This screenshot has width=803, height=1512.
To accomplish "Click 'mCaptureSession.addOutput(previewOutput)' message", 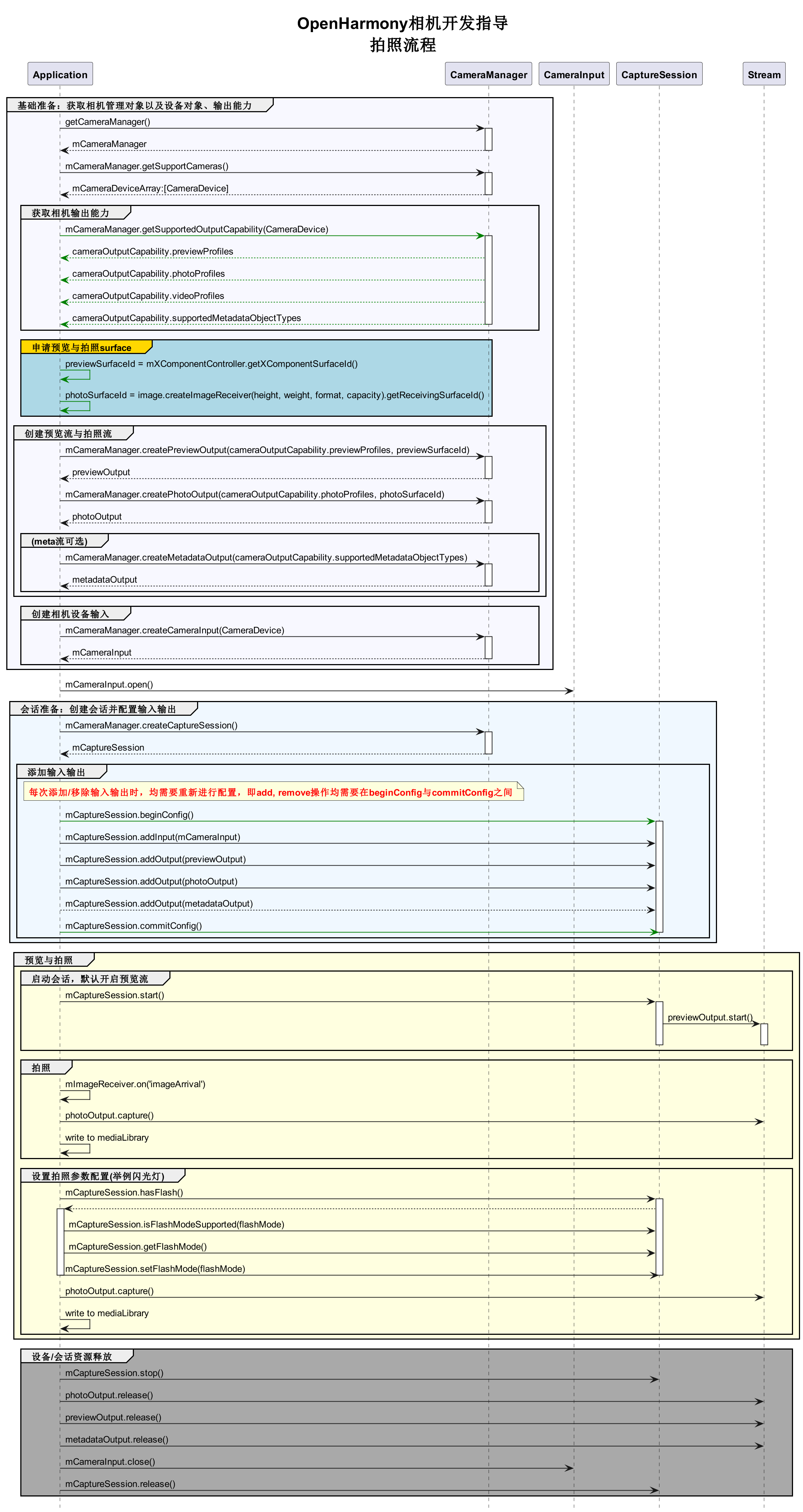I will click(156, 860).
